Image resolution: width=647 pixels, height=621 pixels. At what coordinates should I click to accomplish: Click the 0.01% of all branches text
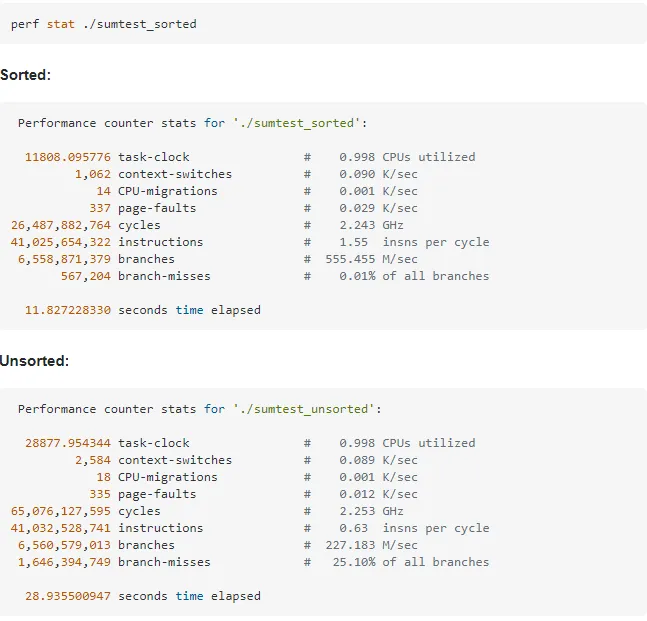pyautogui.click(x=414, y=276)
